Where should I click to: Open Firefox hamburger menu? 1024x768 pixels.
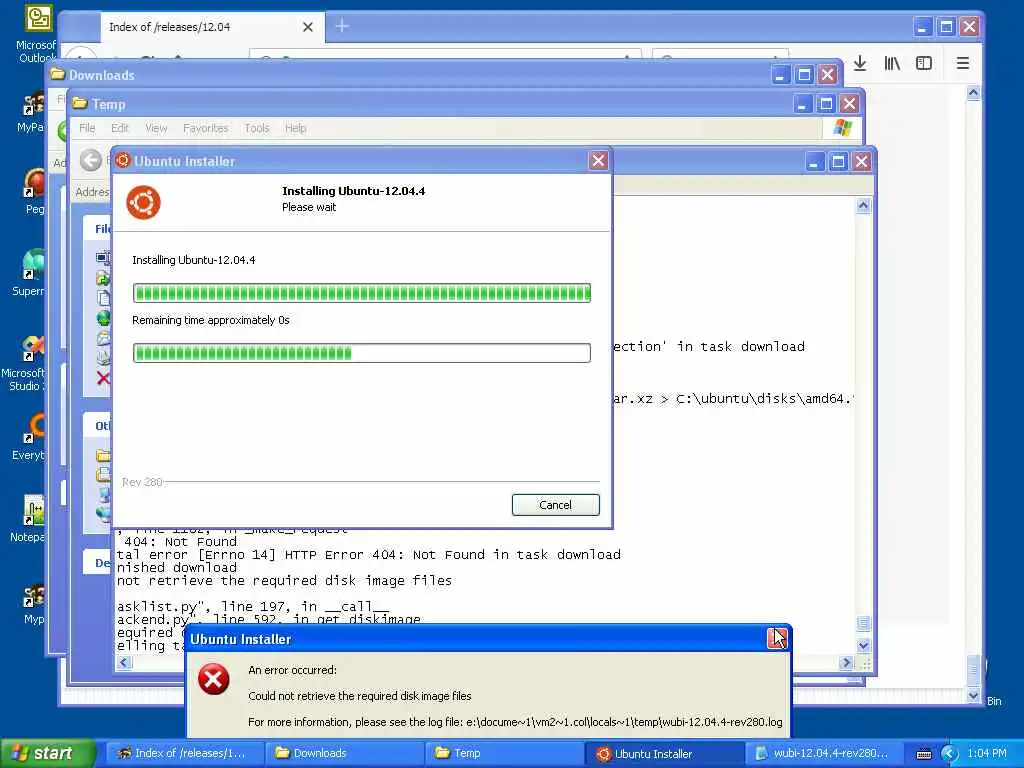[963, 63]
